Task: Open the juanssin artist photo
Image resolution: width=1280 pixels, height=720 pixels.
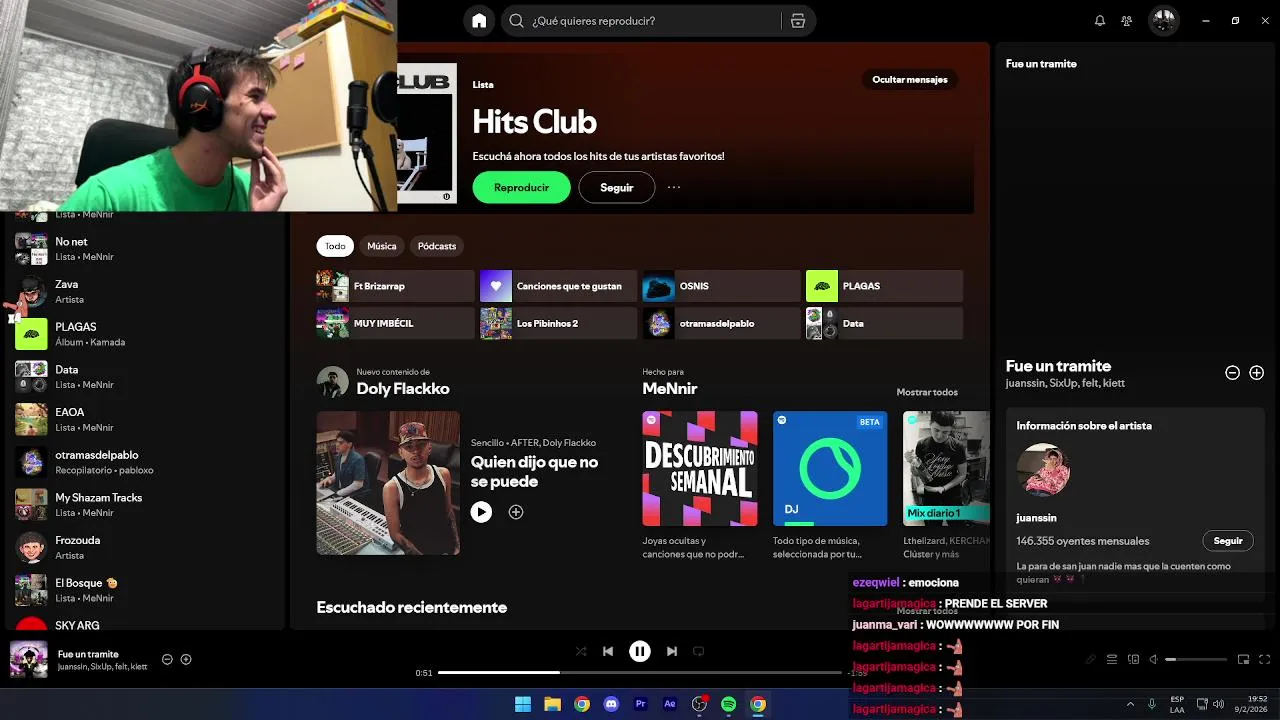Action: (1043, 470)
